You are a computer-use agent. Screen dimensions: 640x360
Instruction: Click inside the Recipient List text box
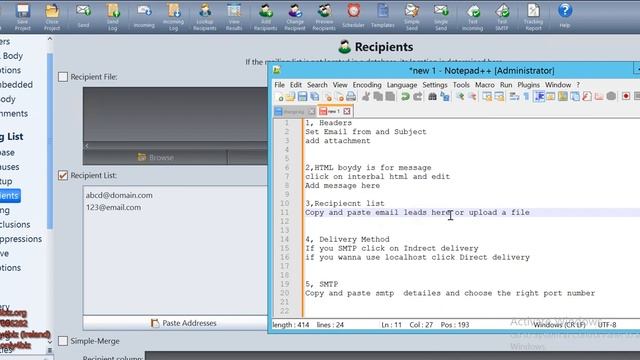pos(175,250)
